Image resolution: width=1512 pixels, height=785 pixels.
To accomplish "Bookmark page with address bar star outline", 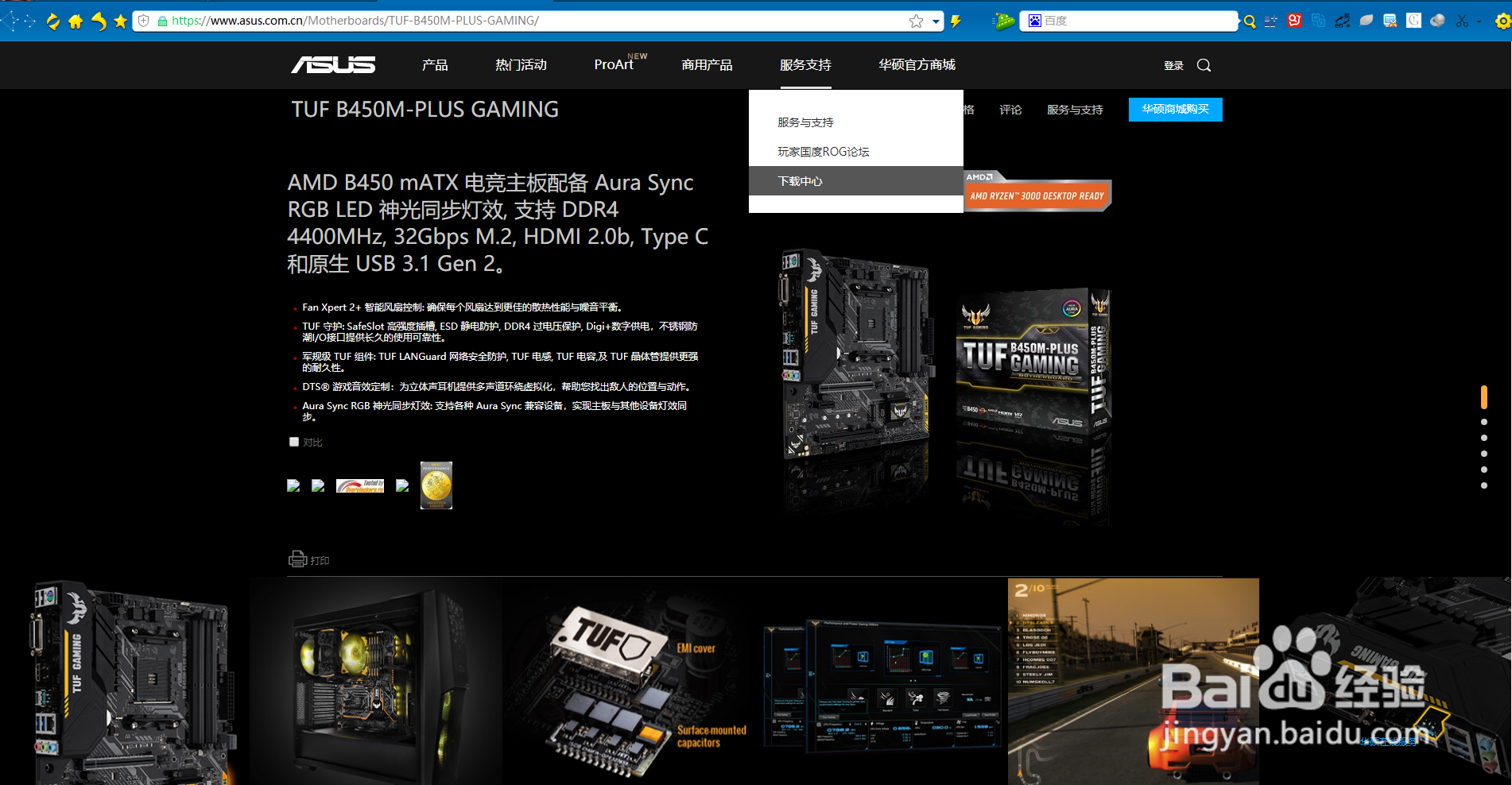I will coord(917,21).
